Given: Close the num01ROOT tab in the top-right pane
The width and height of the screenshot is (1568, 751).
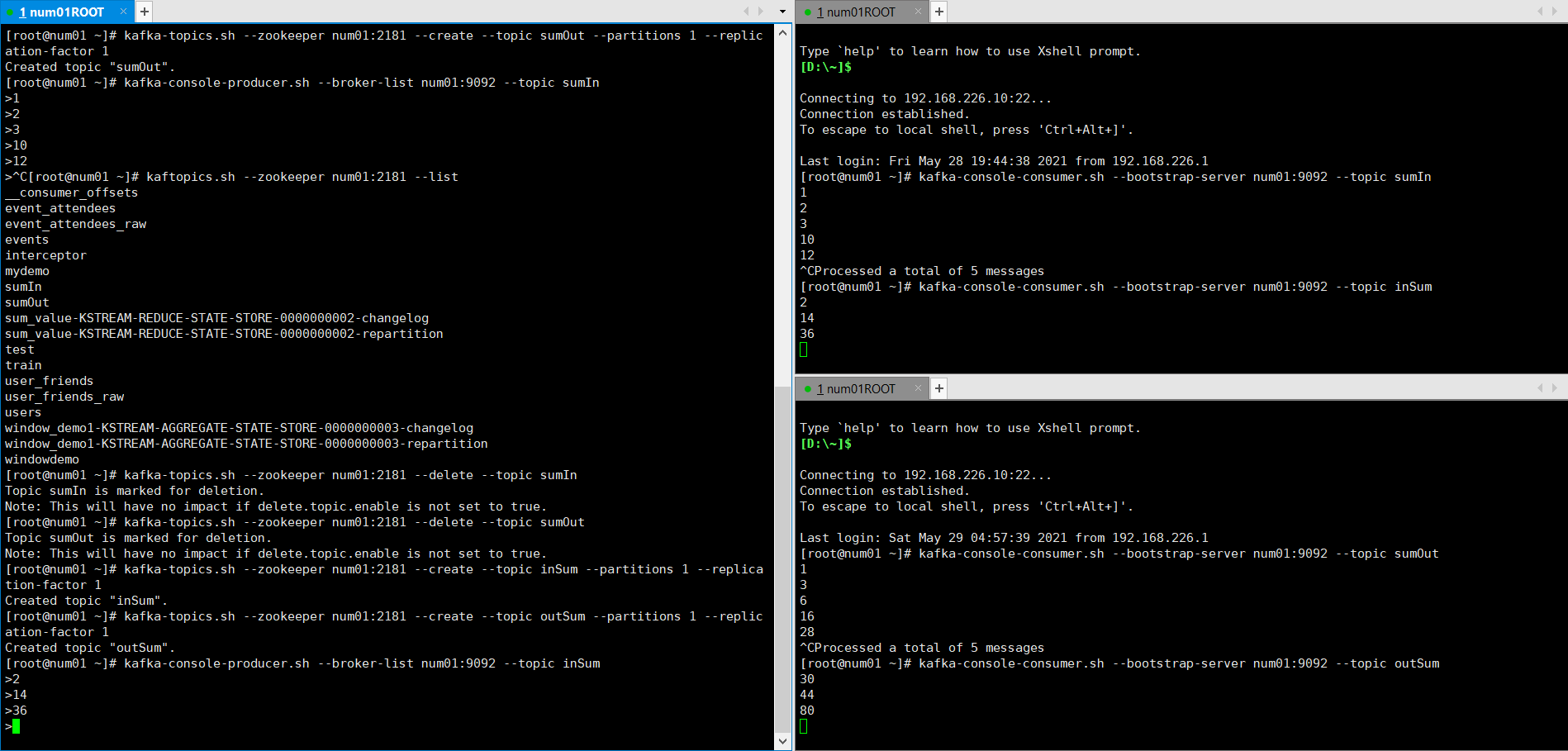Looking at the screenshot, I should click(x=919, y=12).
